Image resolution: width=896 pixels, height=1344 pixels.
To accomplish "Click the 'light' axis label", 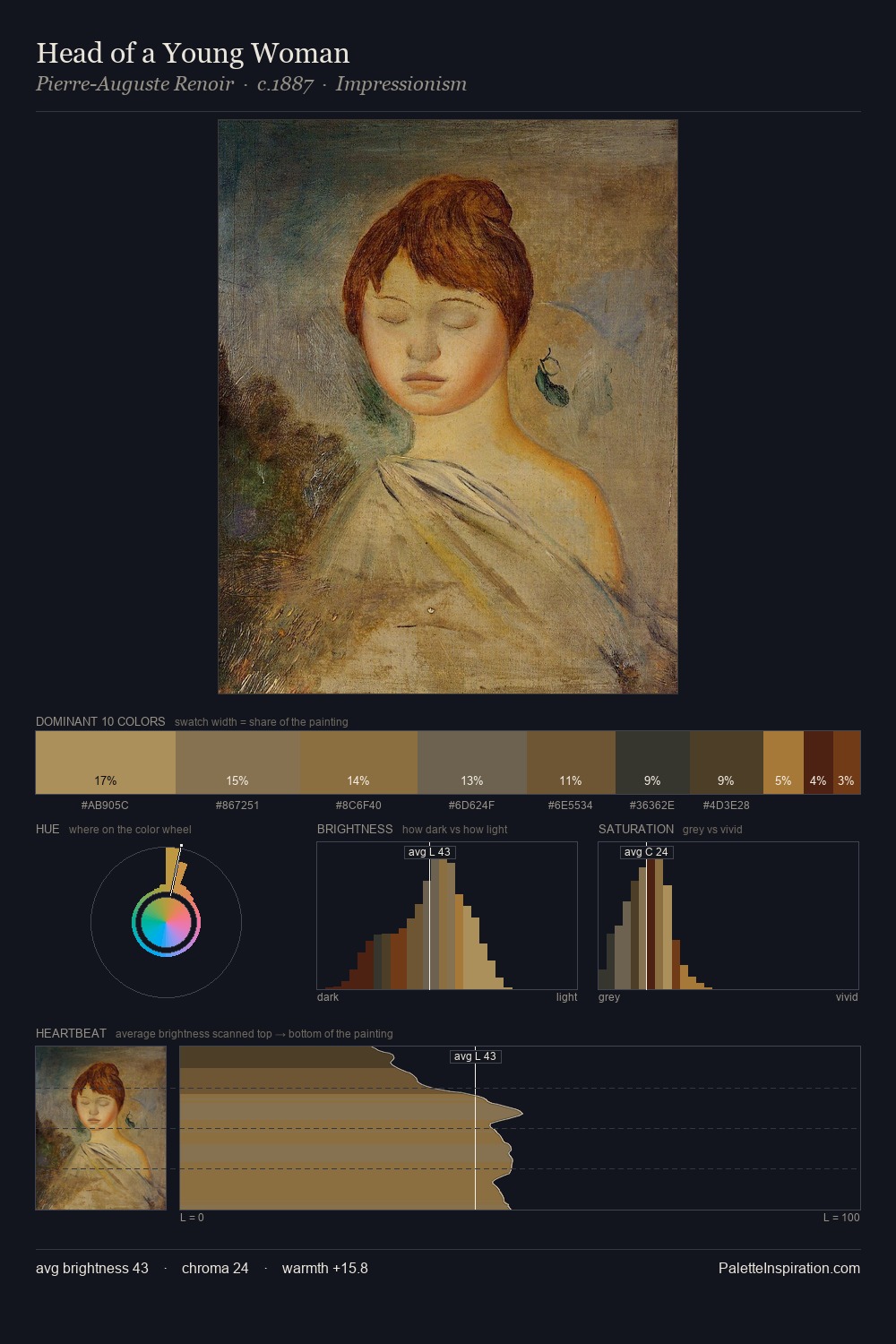I will (x=566, y=996).
